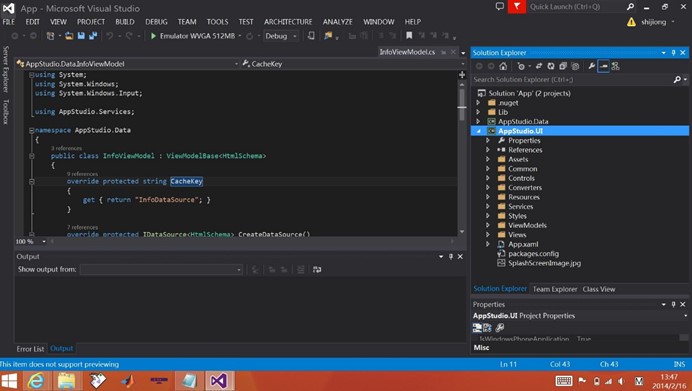This screenshot has width=692, height=391.
Task: Expand the AppStudio.Data project node
Action: [x=478, y=121]
